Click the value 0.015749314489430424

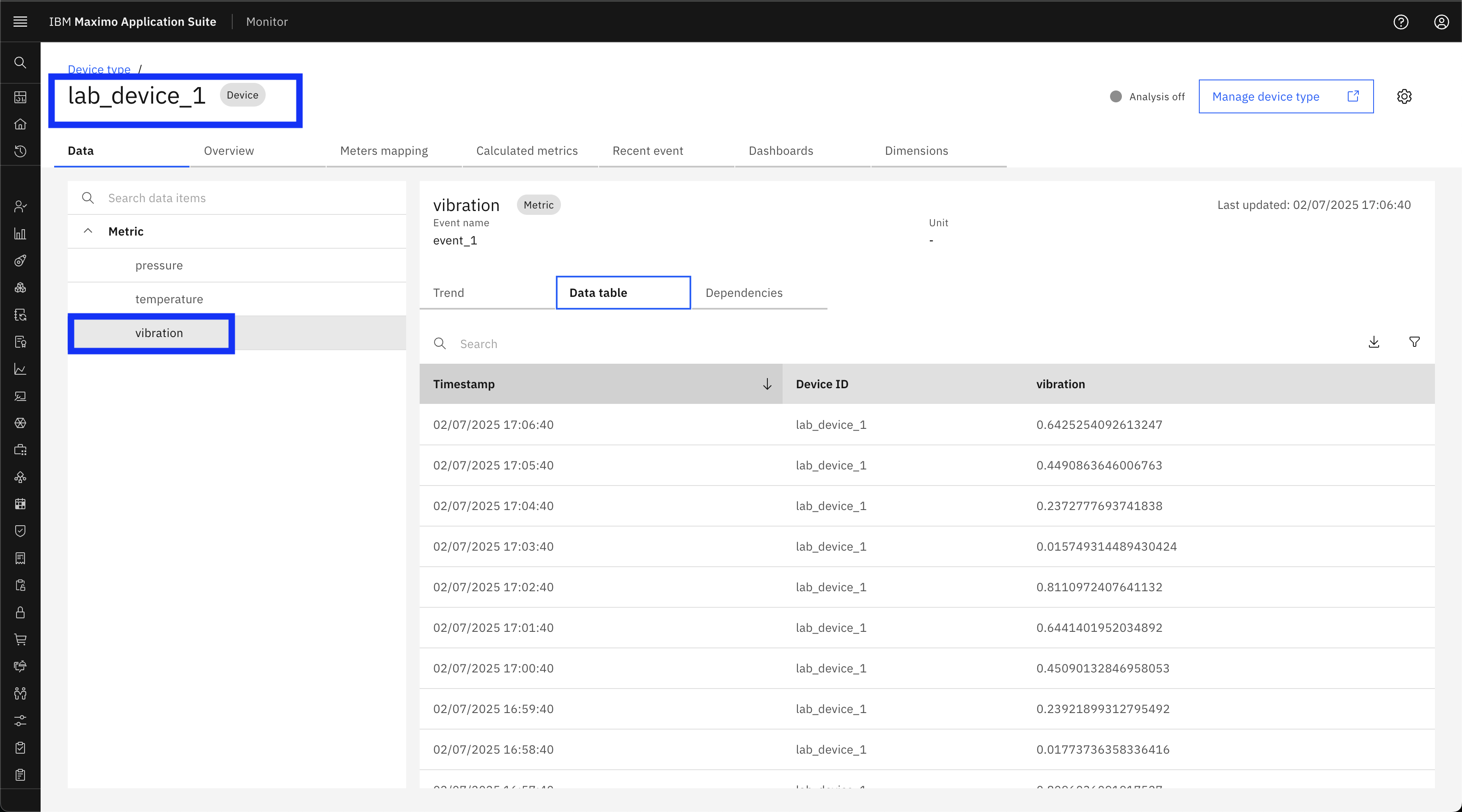[x=1107, y=546]
